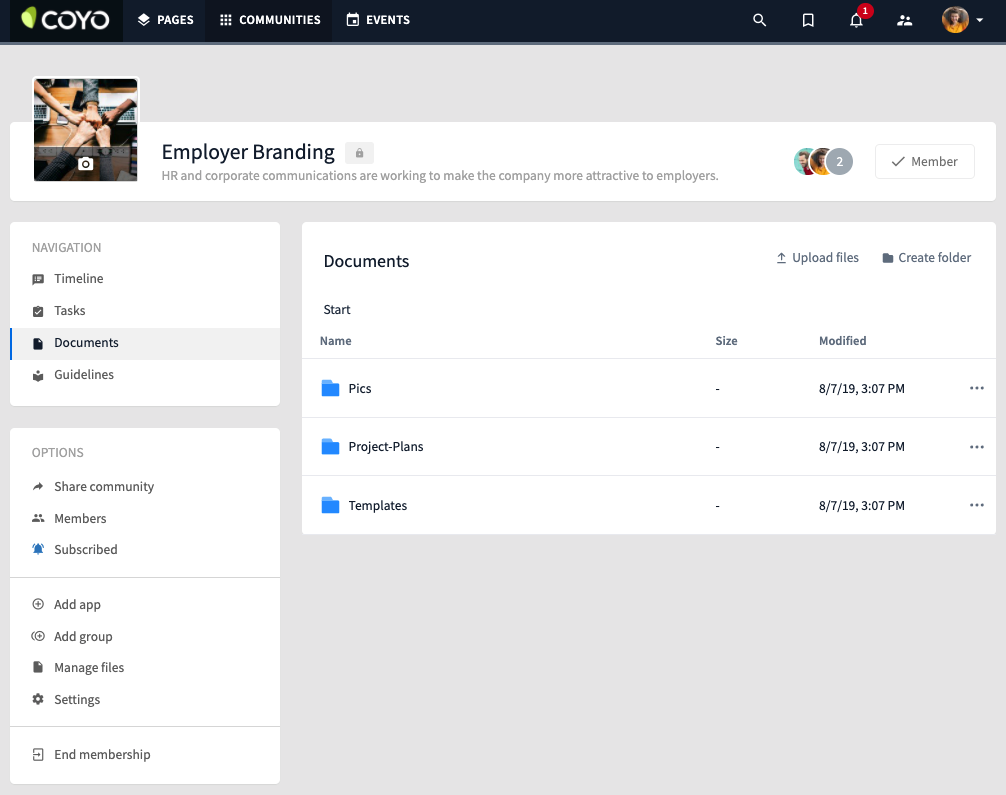The image size is (1006, 795).
Task: Open Guidelines in navigation
Action: (x=145, y=375)
